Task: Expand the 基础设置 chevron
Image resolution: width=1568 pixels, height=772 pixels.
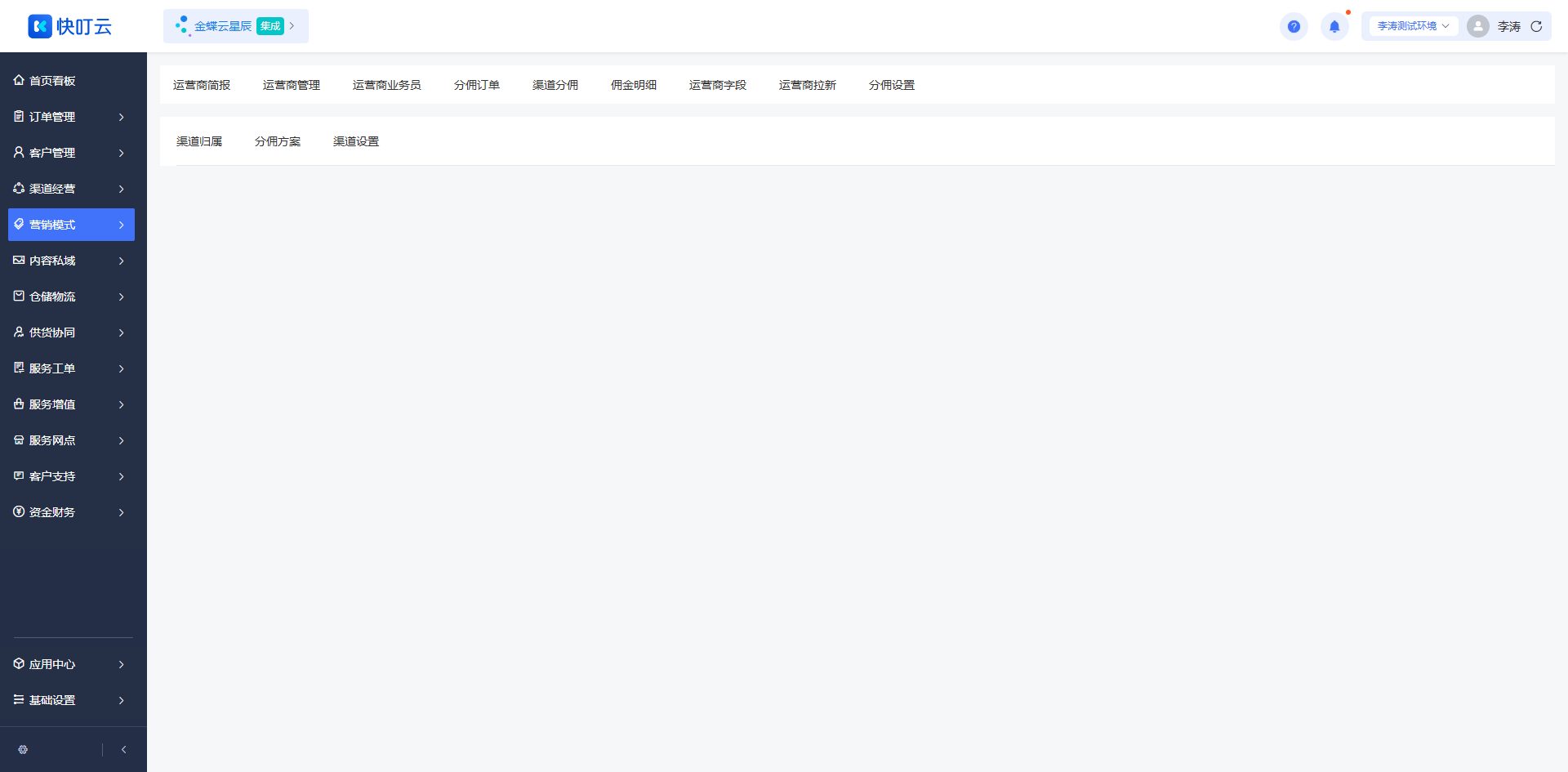Action: coord(121,700)
